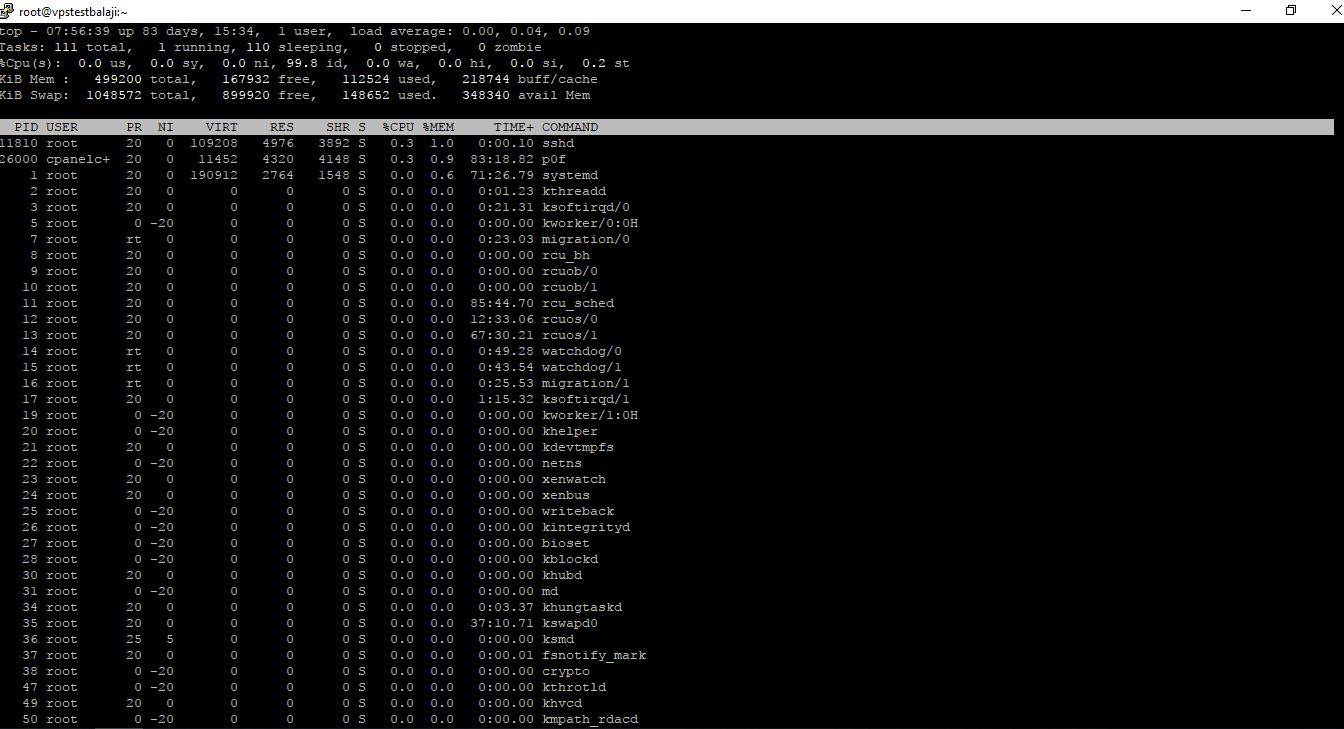Click the netns process name
Viewport: 1344px width, 729px height.
click(562, 463)
